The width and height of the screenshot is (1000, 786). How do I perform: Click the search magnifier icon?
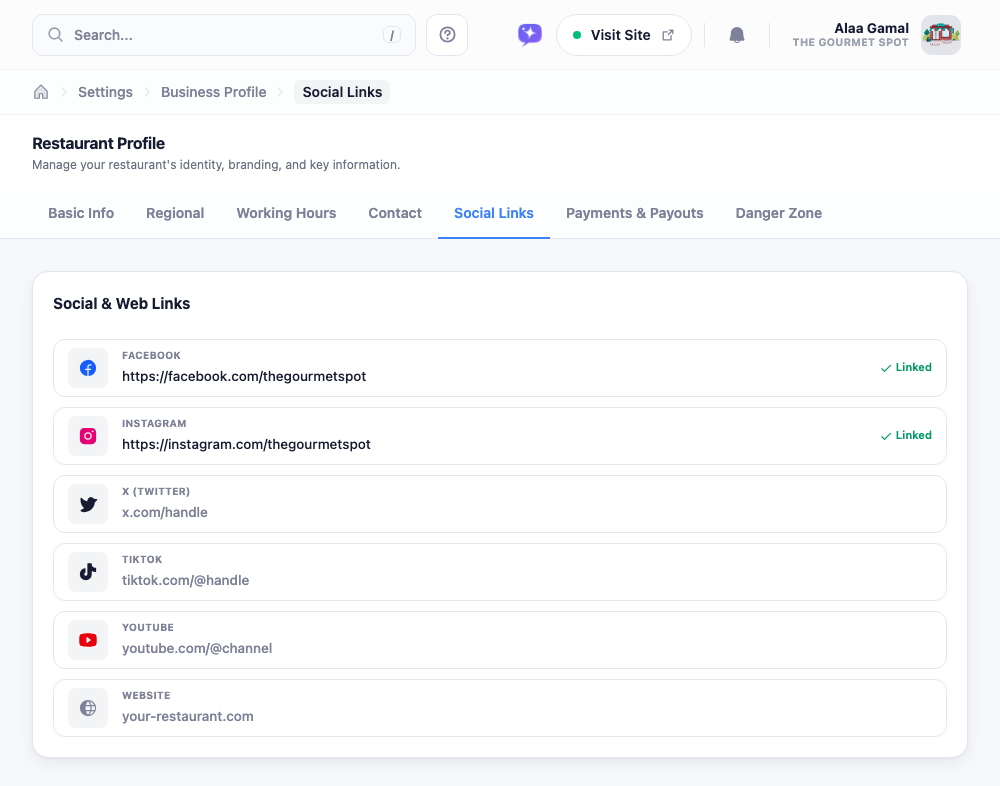click(x=55, y=34)
